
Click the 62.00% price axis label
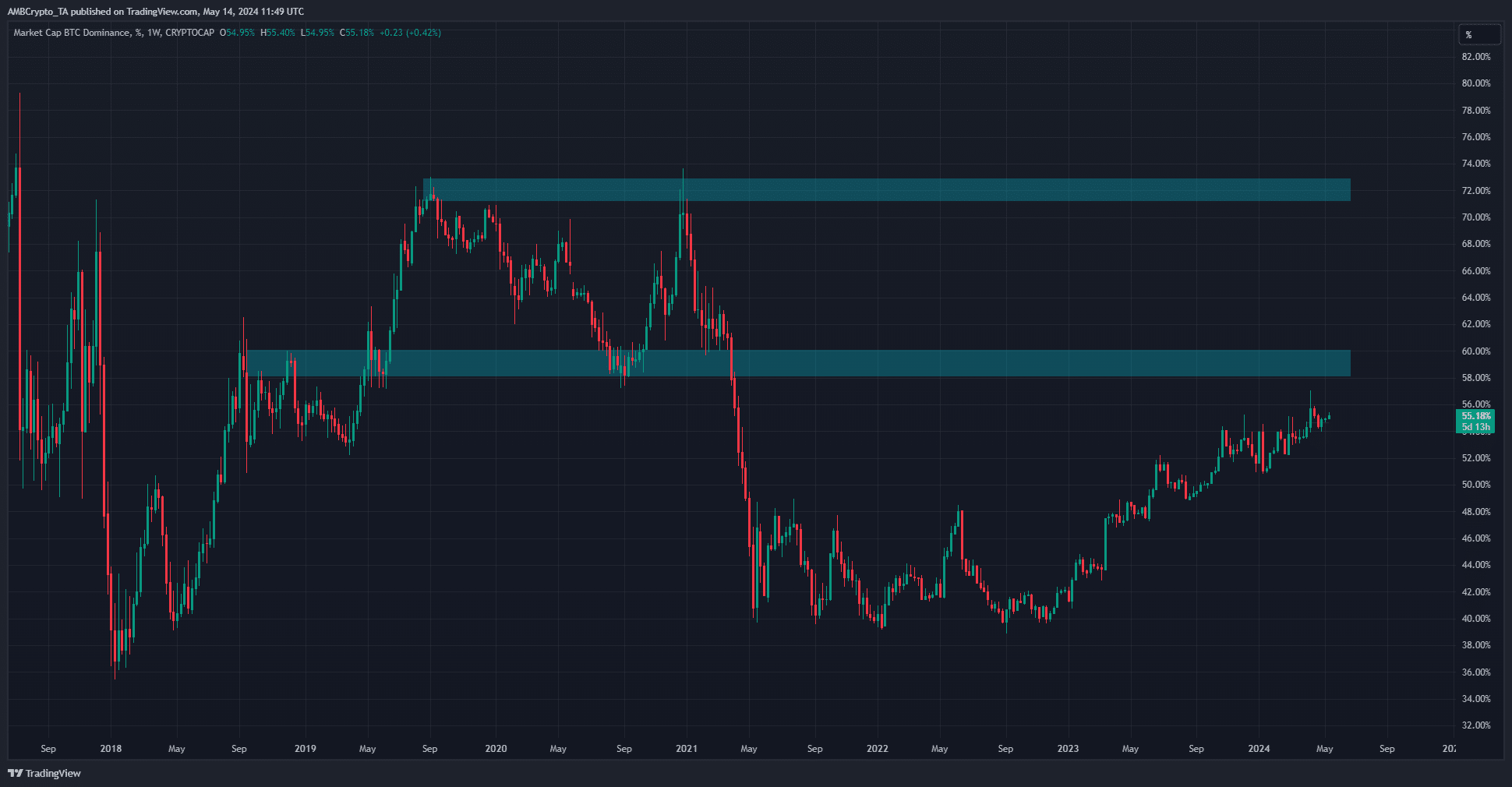(1476, 324)
